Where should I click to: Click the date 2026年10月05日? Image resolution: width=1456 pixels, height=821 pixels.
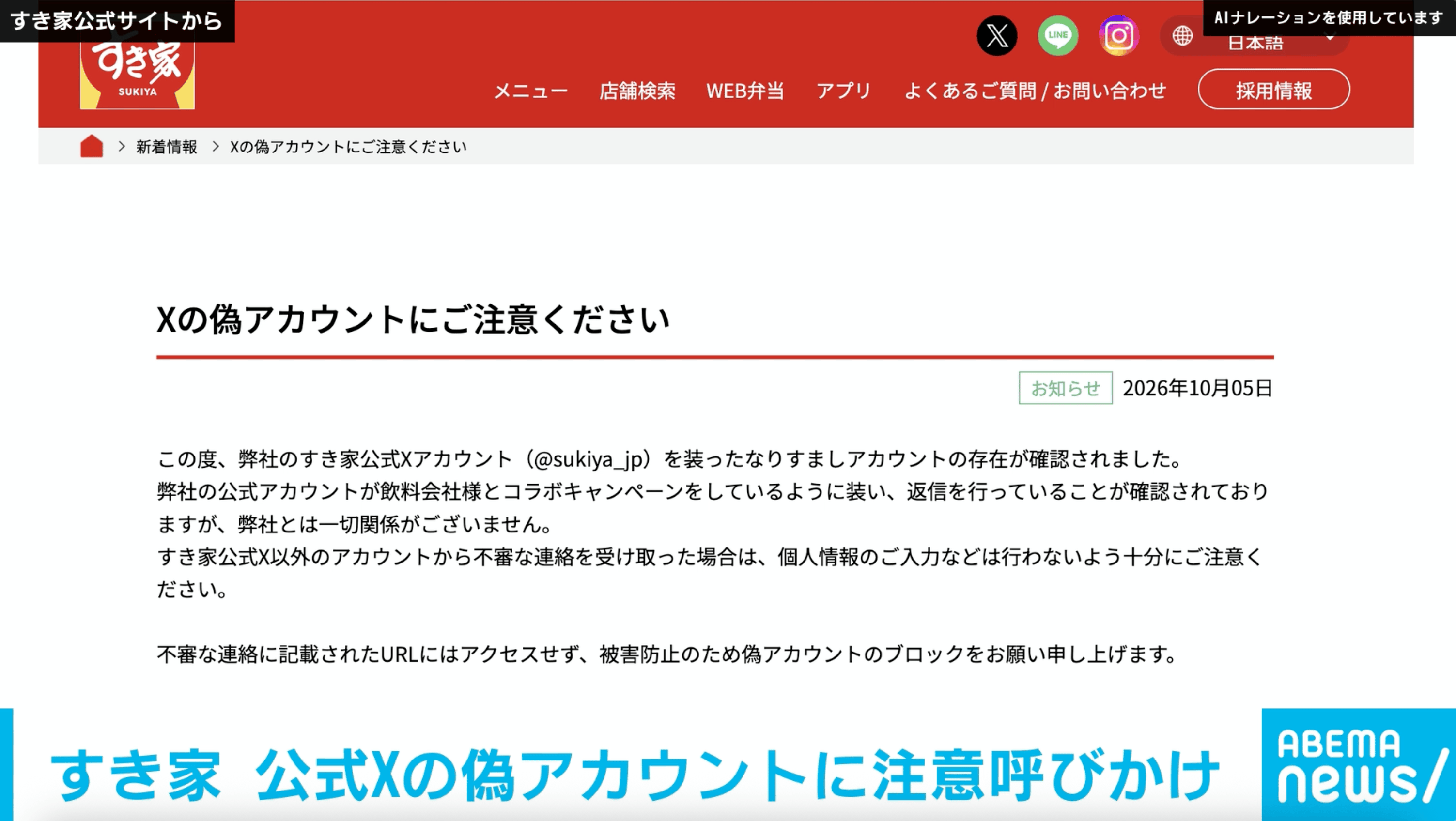pos(1198,388)
